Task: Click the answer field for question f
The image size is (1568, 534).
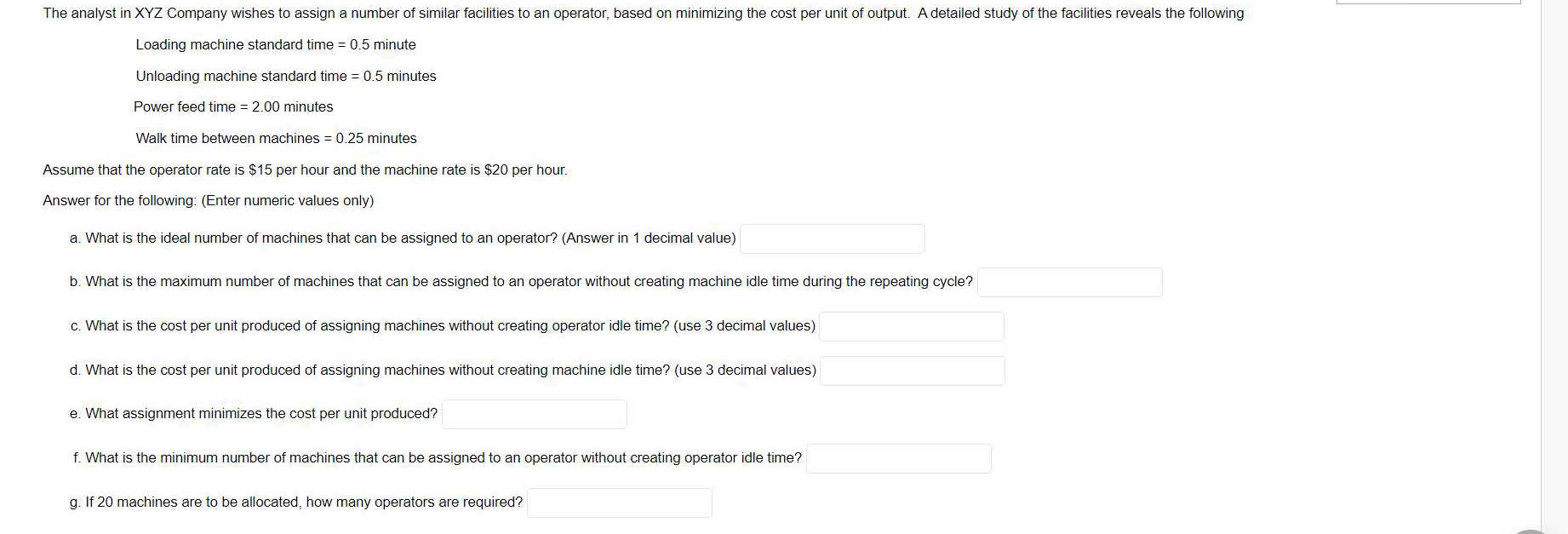Action: tap(897, 459)
